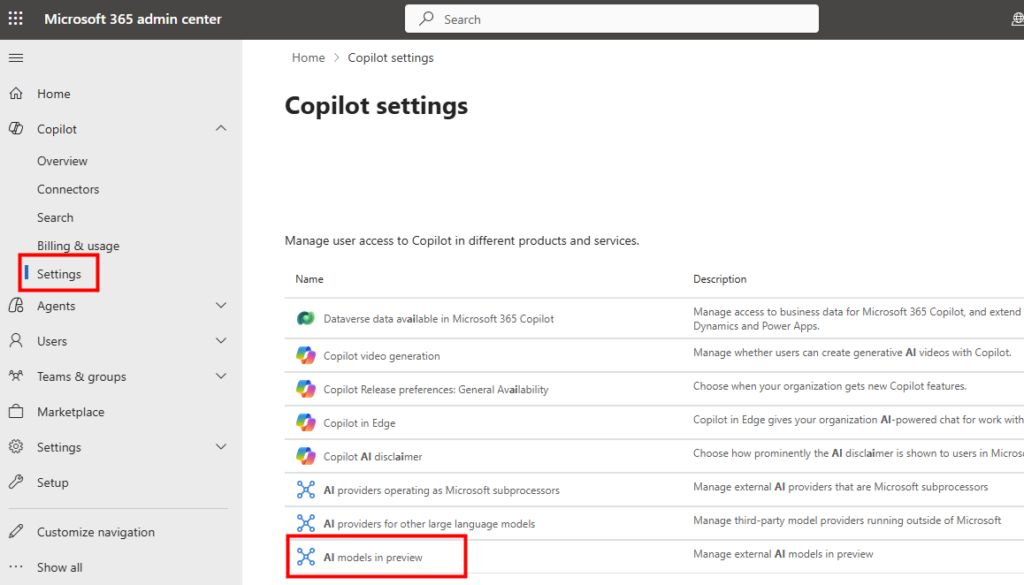This screenshot has height=585, width=1024.
Task: Click Customize navigation label
Action: (x=96, y=532)
